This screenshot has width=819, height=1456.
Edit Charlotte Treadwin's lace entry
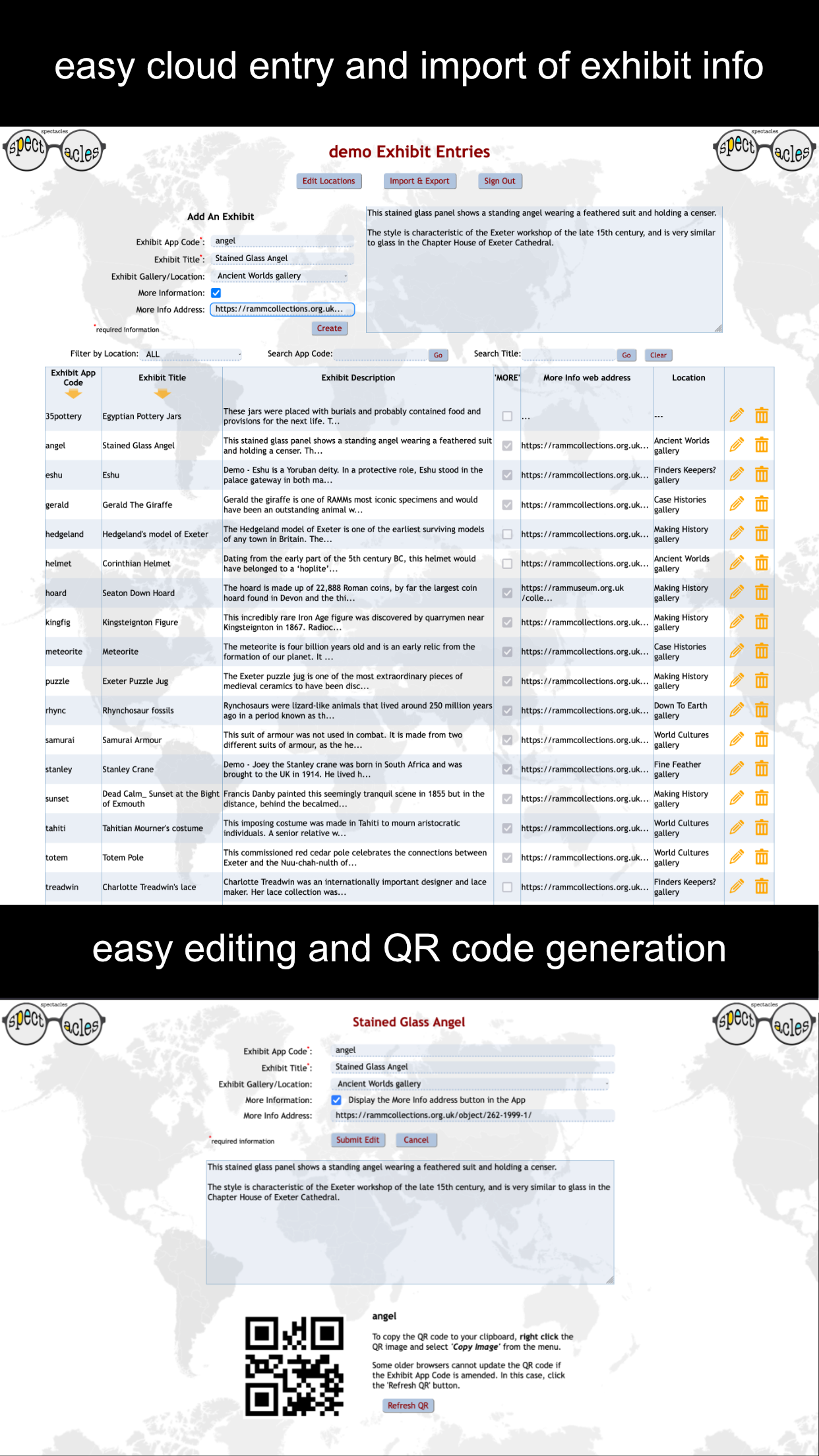(737, 887)
